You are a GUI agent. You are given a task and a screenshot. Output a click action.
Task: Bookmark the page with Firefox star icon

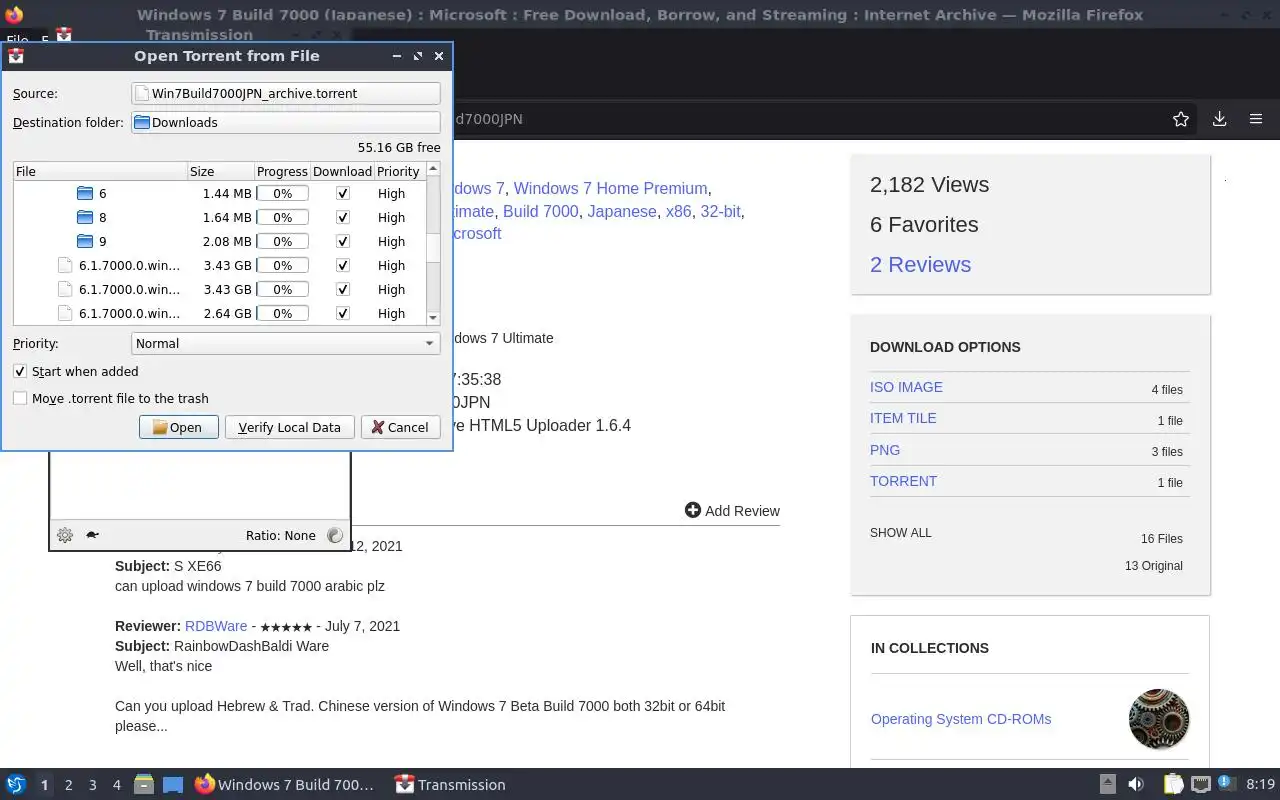[1181, 119]
